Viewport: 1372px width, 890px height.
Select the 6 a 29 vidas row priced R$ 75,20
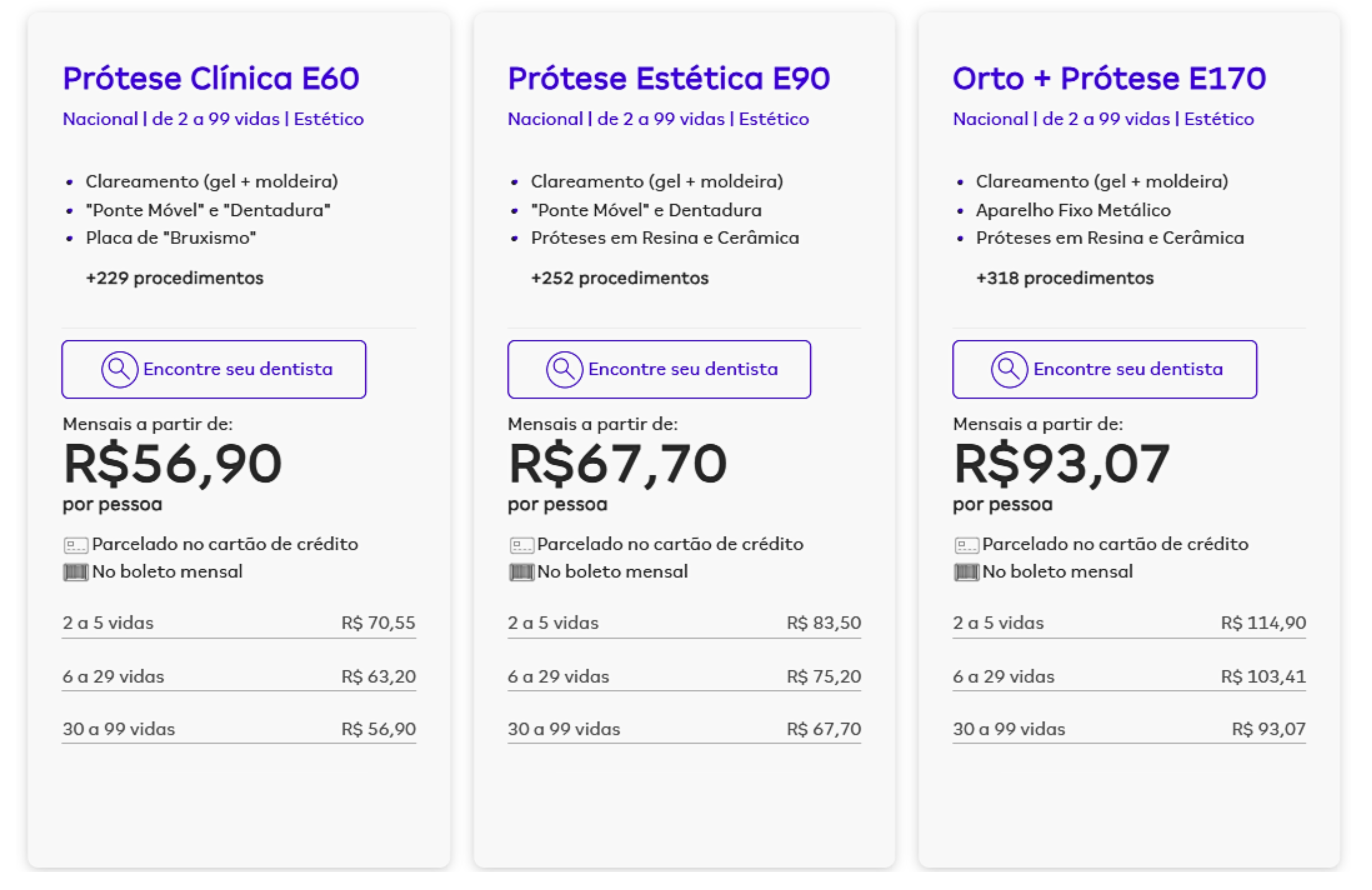[684, 676]
